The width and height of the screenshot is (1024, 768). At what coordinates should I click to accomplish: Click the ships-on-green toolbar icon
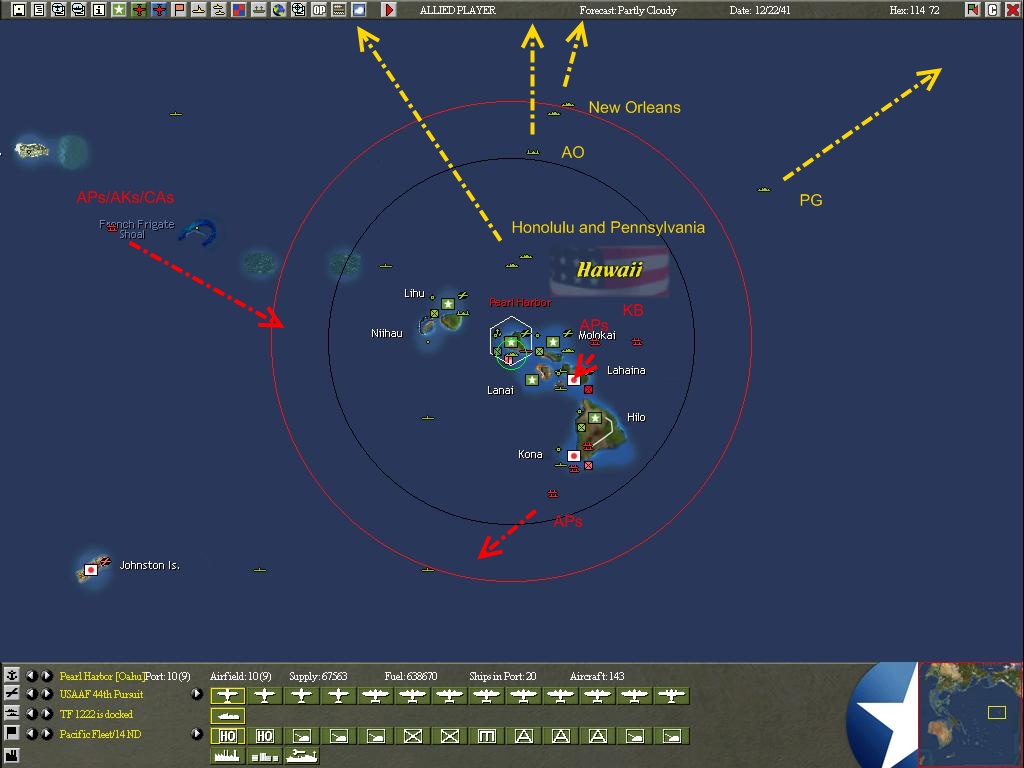(259, 10)
